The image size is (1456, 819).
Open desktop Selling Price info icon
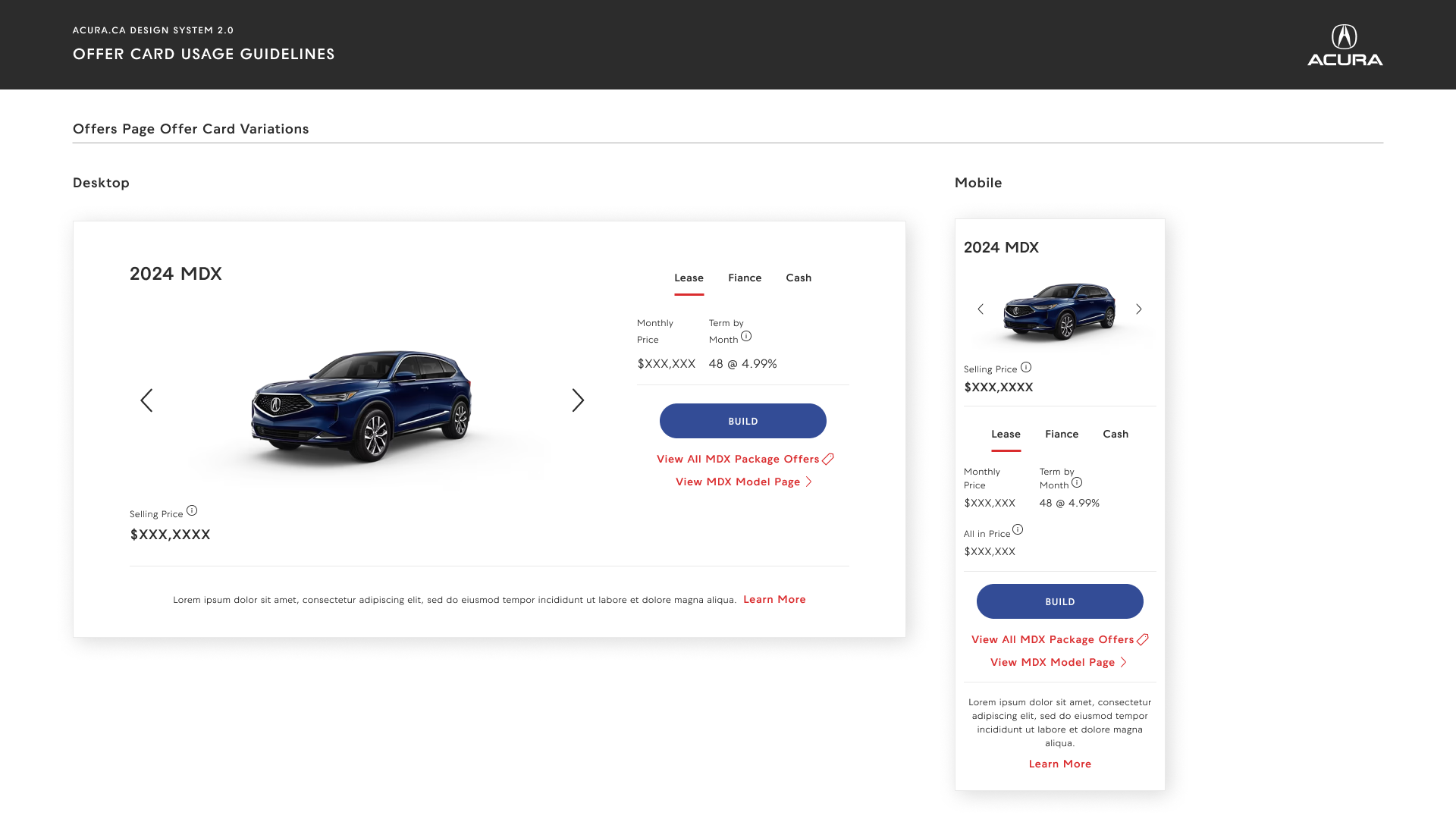(x=192, y=510)
